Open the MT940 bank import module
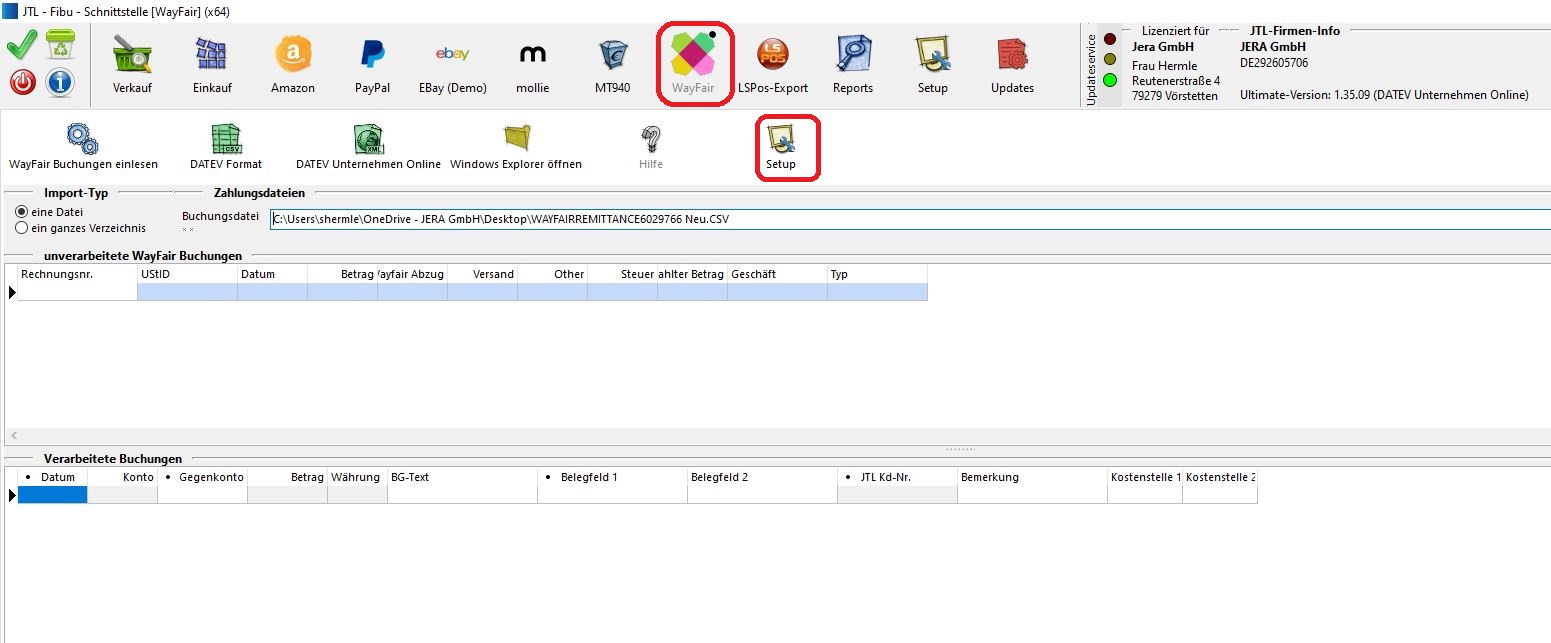The height and width of the screenshot is (643, 1551). 612,62
